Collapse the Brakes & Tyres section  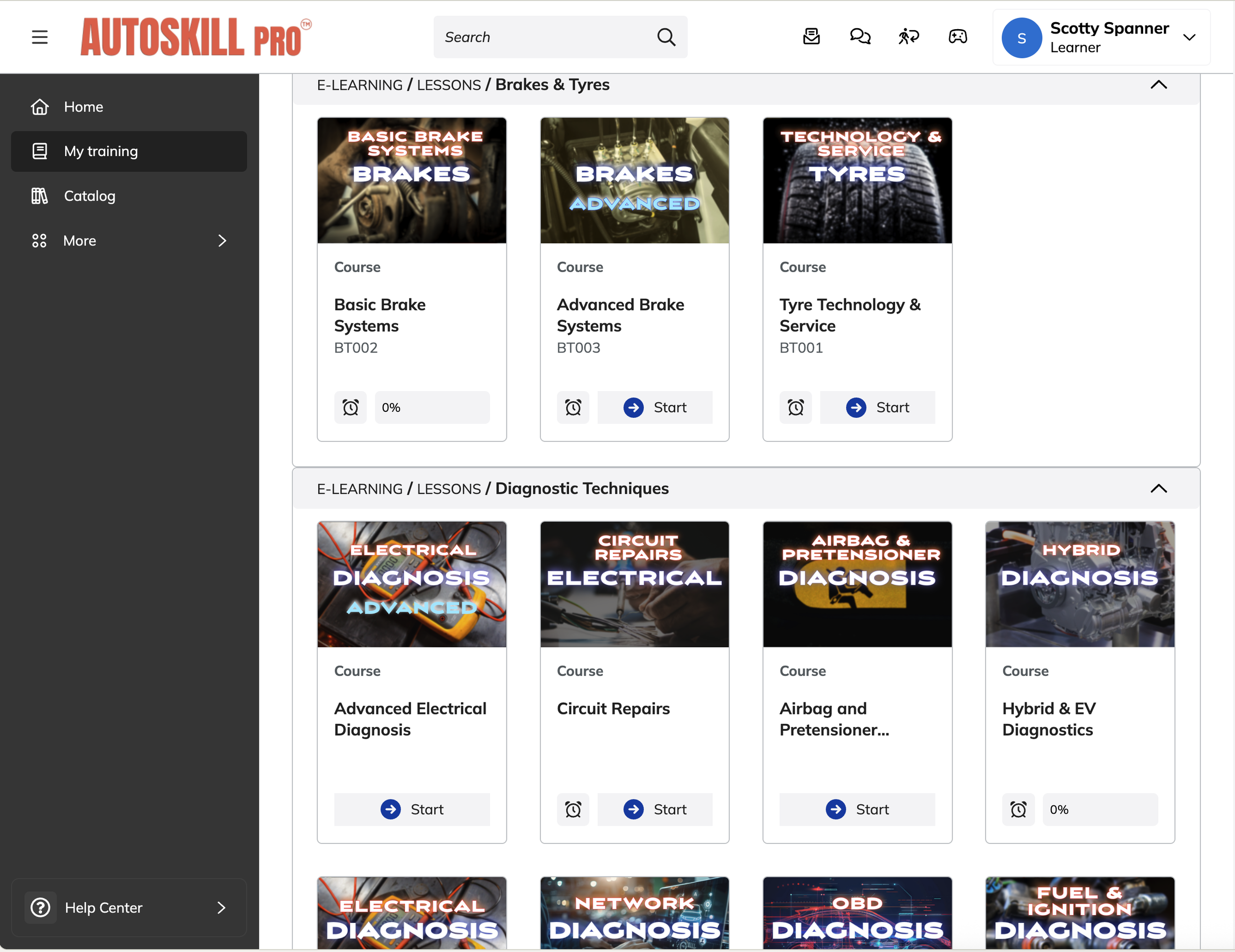(x=1158, y=85)
